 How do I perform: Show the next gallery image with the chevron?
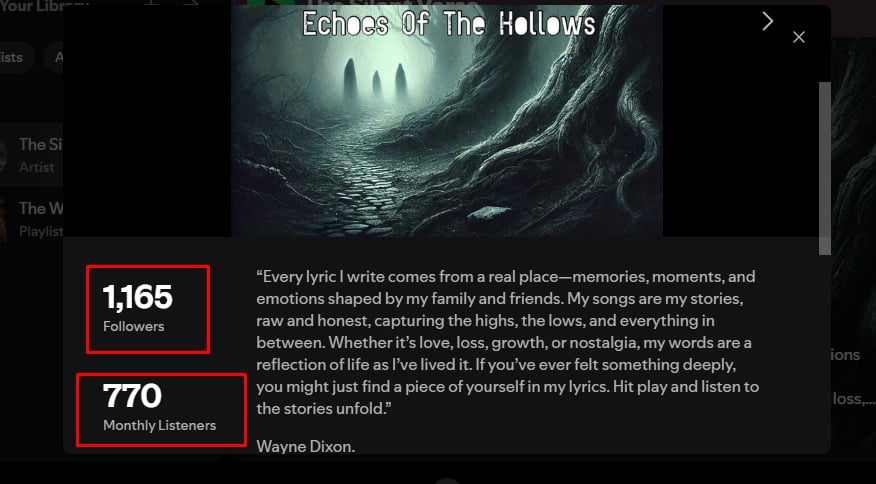[768, 21]
